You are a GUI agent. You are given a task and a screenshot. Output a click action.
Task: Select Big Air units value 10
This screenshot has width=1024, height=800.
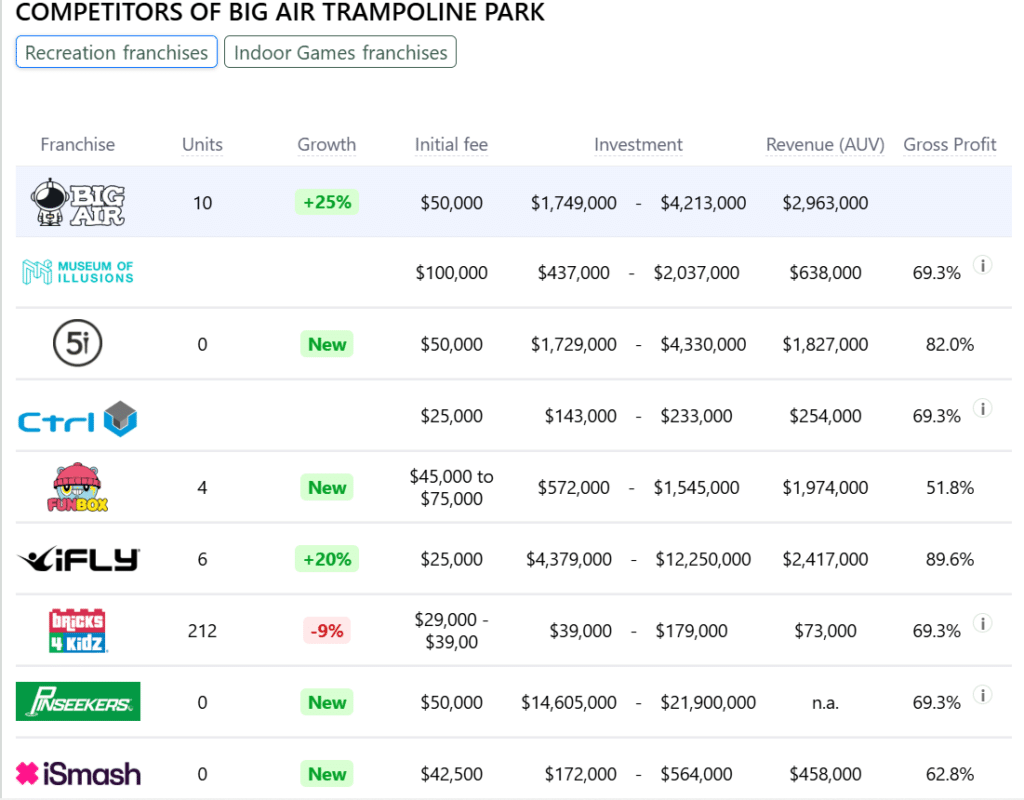pyautogui.click(x=202, y=203)
